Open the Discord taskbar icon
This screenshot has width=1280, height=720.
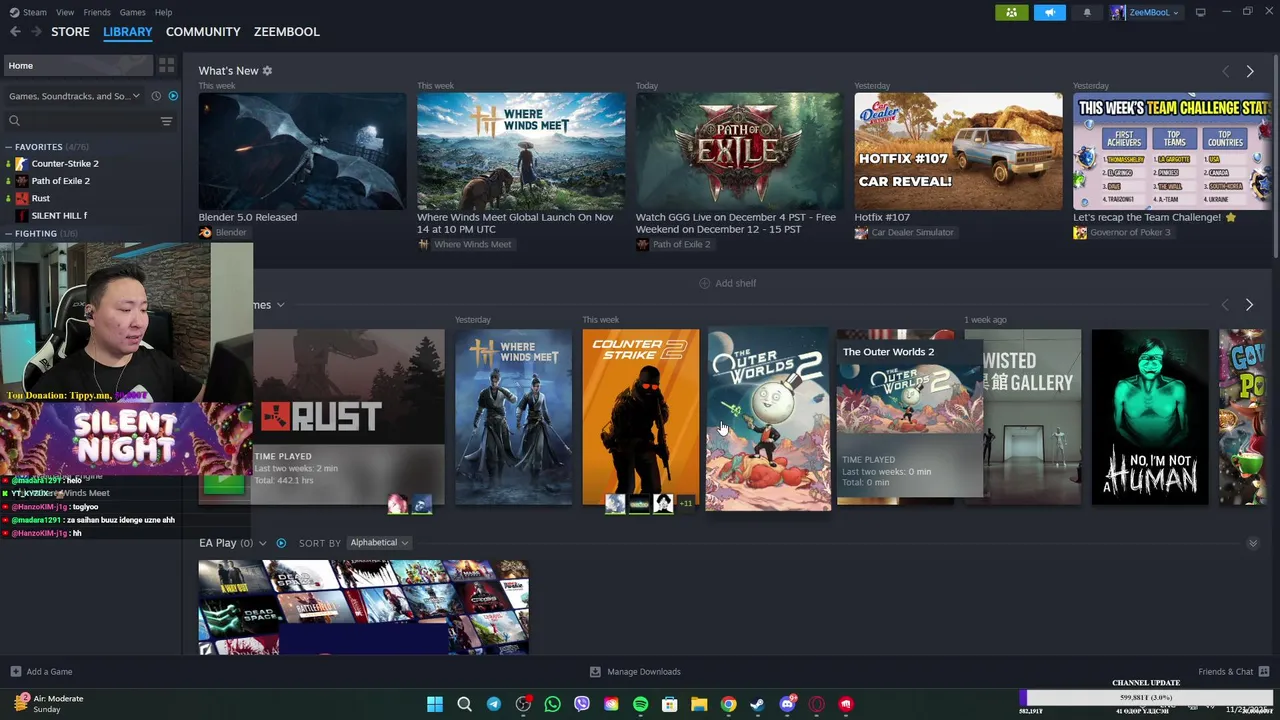[787, 704]
